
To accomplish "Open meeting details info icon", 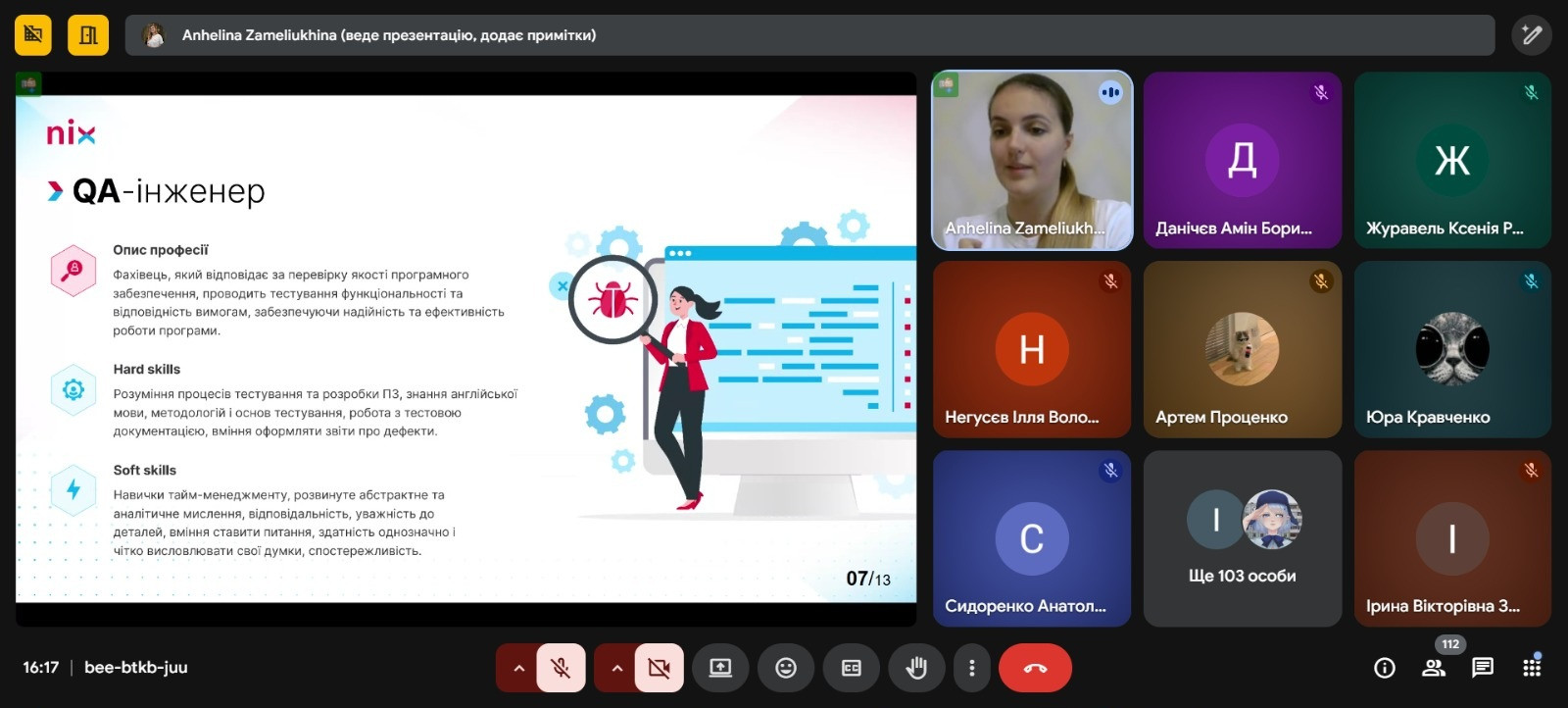I will (x=1385, y=668).
